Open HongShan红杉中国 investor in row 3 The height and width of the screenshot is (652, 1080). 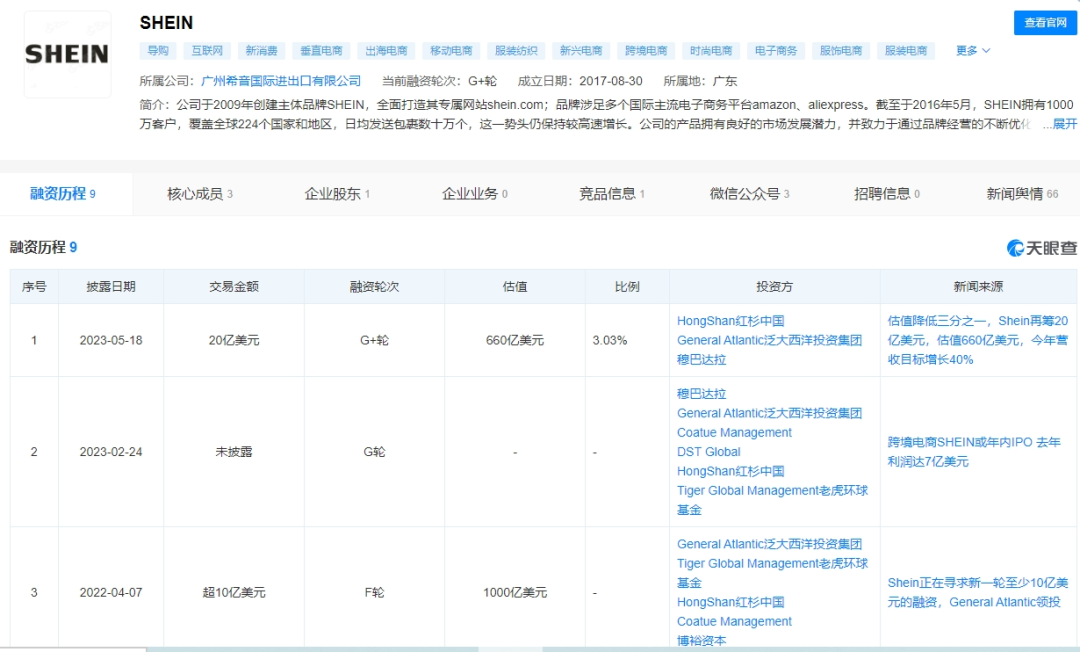730,602
